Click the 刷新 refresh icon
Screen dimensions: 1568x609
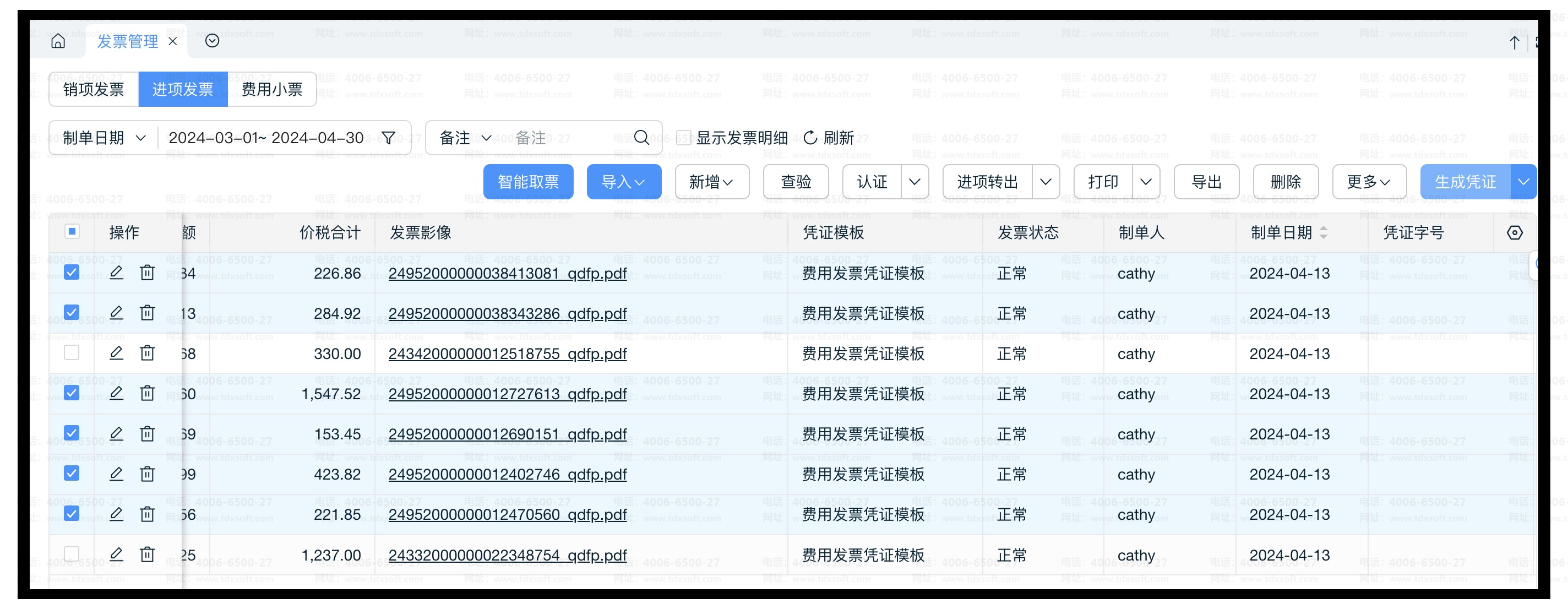pos(810,138)
